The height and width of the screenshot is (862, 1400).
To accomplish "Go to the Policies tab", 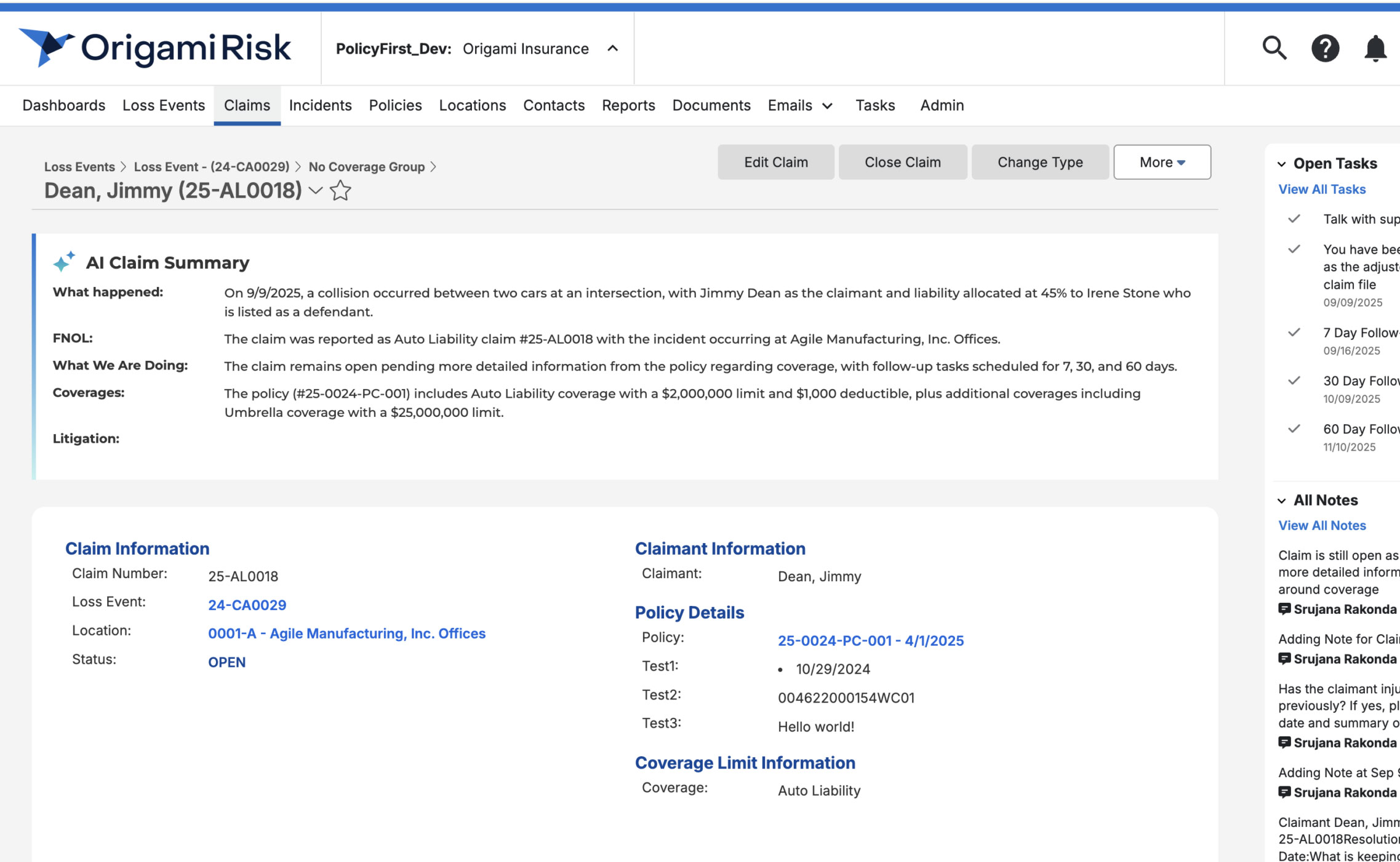I will [395, 105].
